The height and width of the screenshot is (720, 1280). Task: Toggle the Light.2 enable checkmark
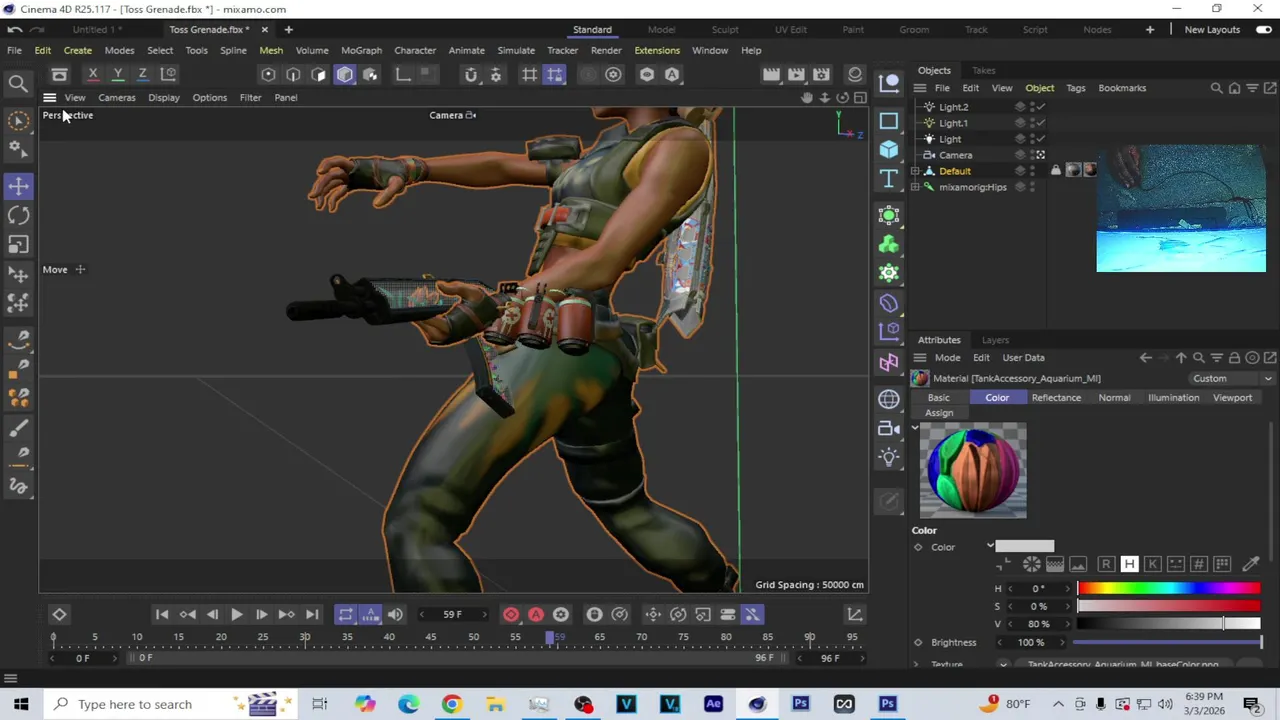click(1040, 107)
